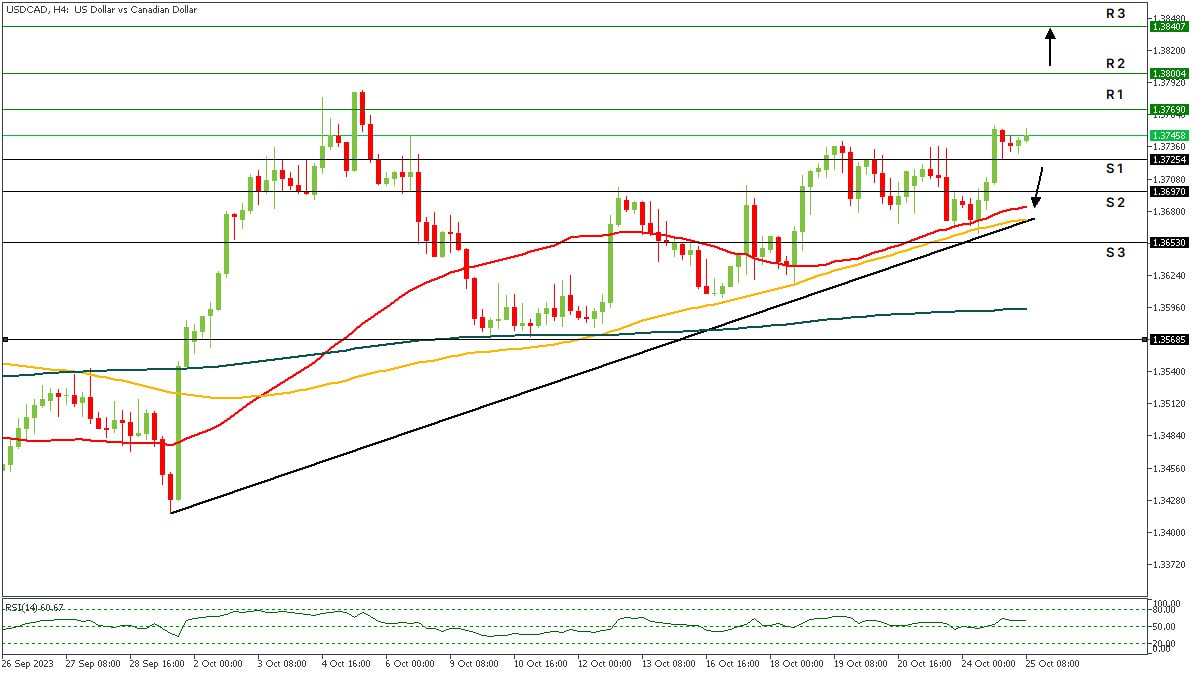Click the 1.37254 black price tag
1200x675 pixels.
(x=1169, y=159)
